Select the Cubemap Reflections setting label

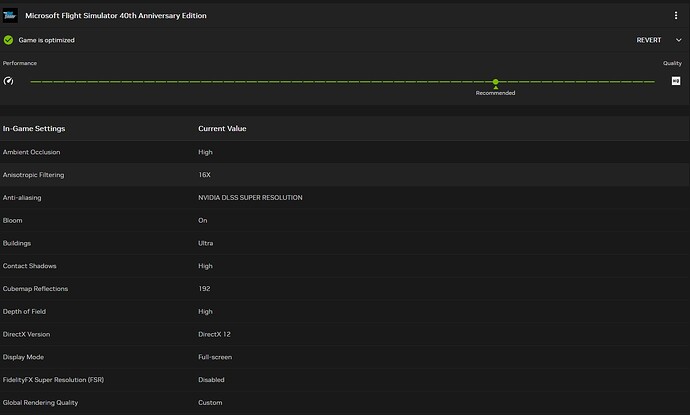pyautogui.click(x=35, y=289)
